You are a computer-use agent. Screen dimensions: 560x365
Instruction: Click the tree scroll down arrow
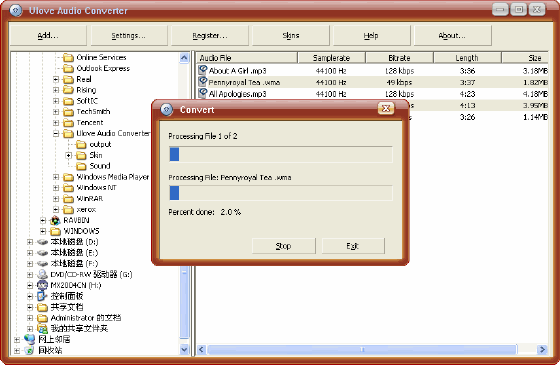184,349
